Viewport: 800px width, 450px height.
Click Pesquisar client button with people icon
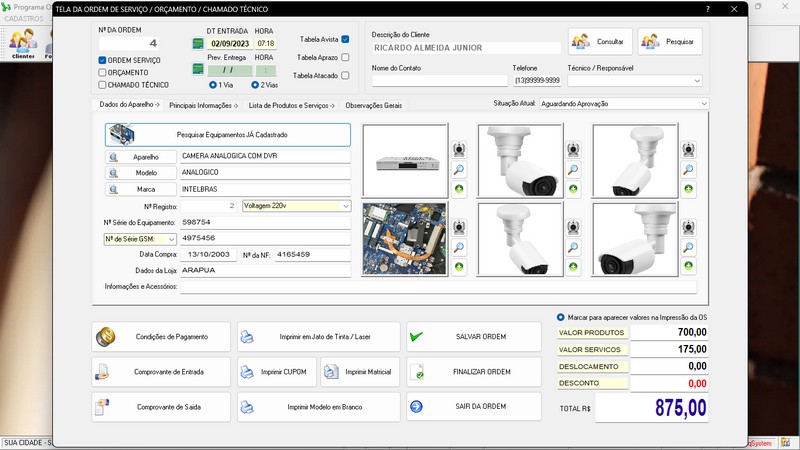click(670, 41)
